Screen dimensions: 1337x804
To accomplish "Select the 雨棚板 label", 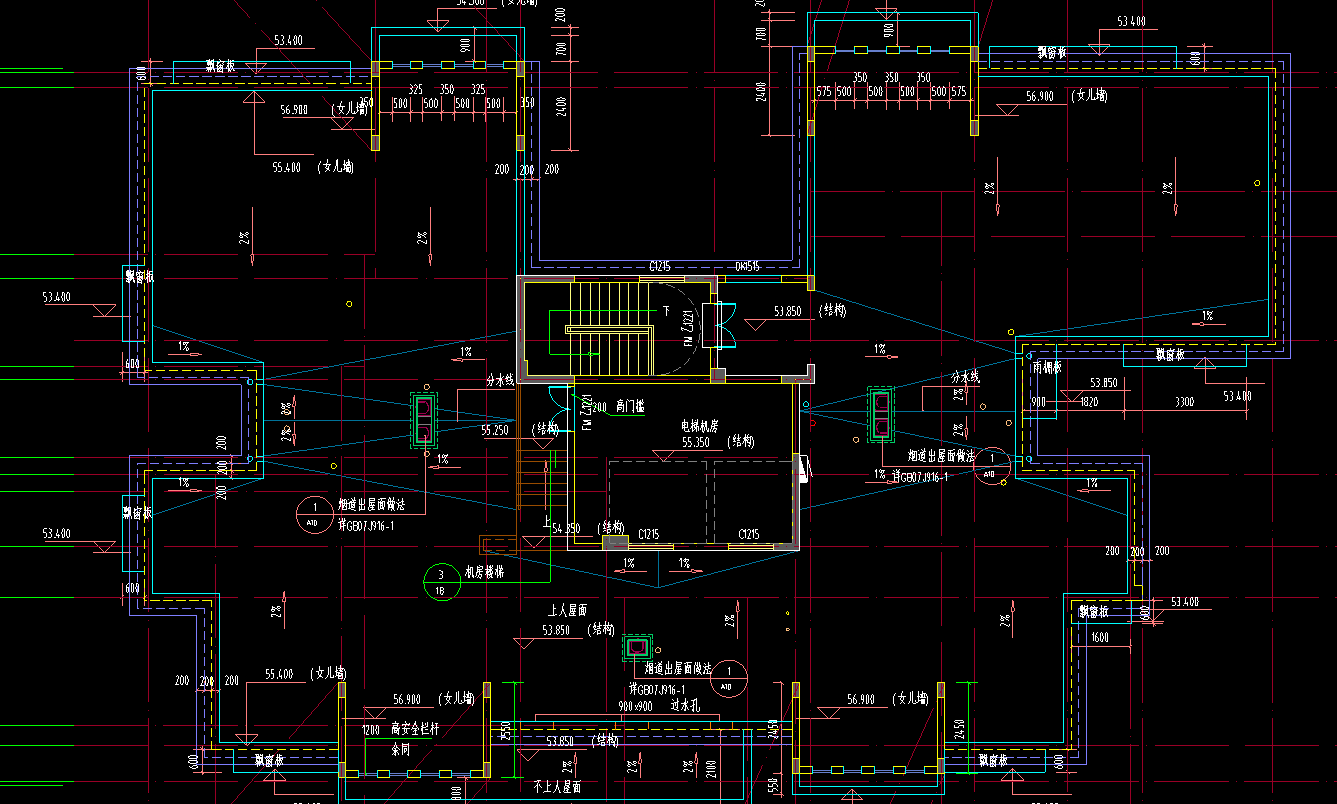I will [x=1048, y=367].
